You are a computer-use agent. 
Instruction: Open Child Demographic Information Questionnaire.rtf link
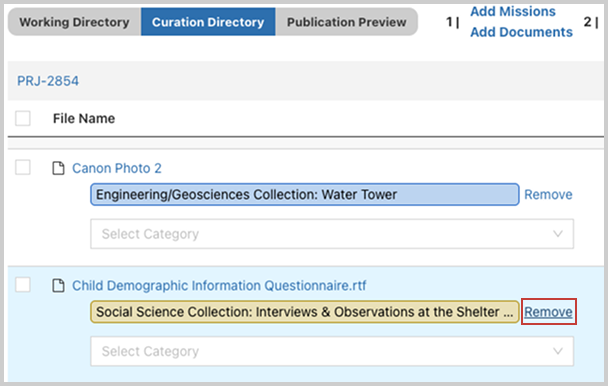tap(219, 286)
